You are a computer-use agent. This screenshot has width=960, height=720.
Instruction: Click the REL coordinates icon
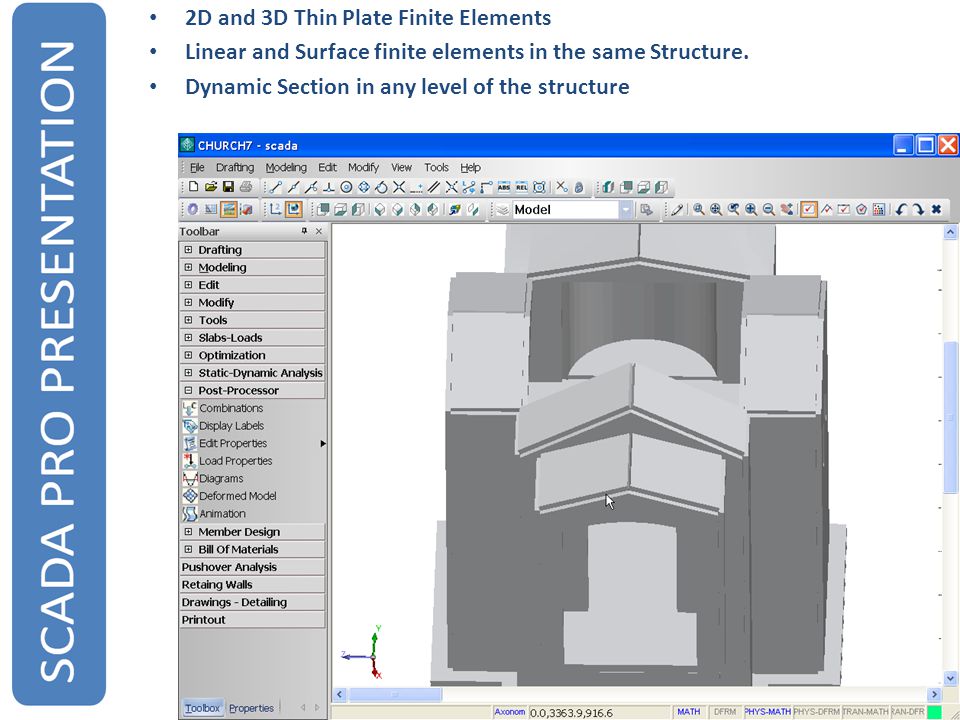coord(521,187)
